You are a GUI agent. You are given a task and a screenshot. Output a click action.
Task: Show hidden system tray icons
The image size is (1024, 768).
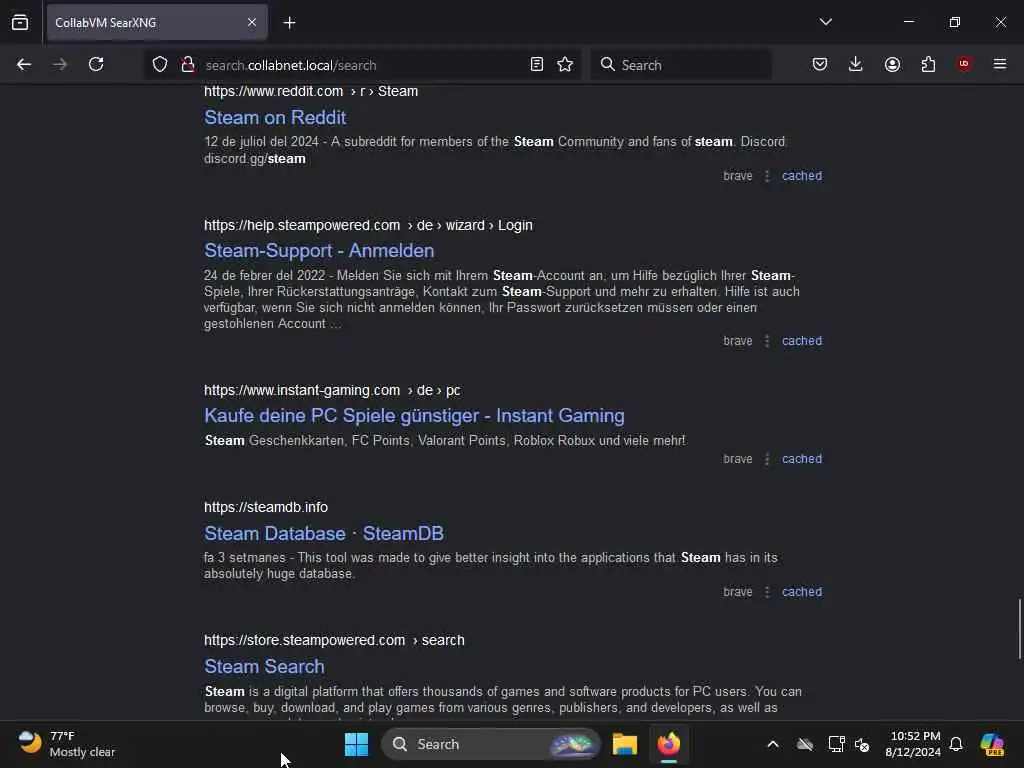click(773, 744)
